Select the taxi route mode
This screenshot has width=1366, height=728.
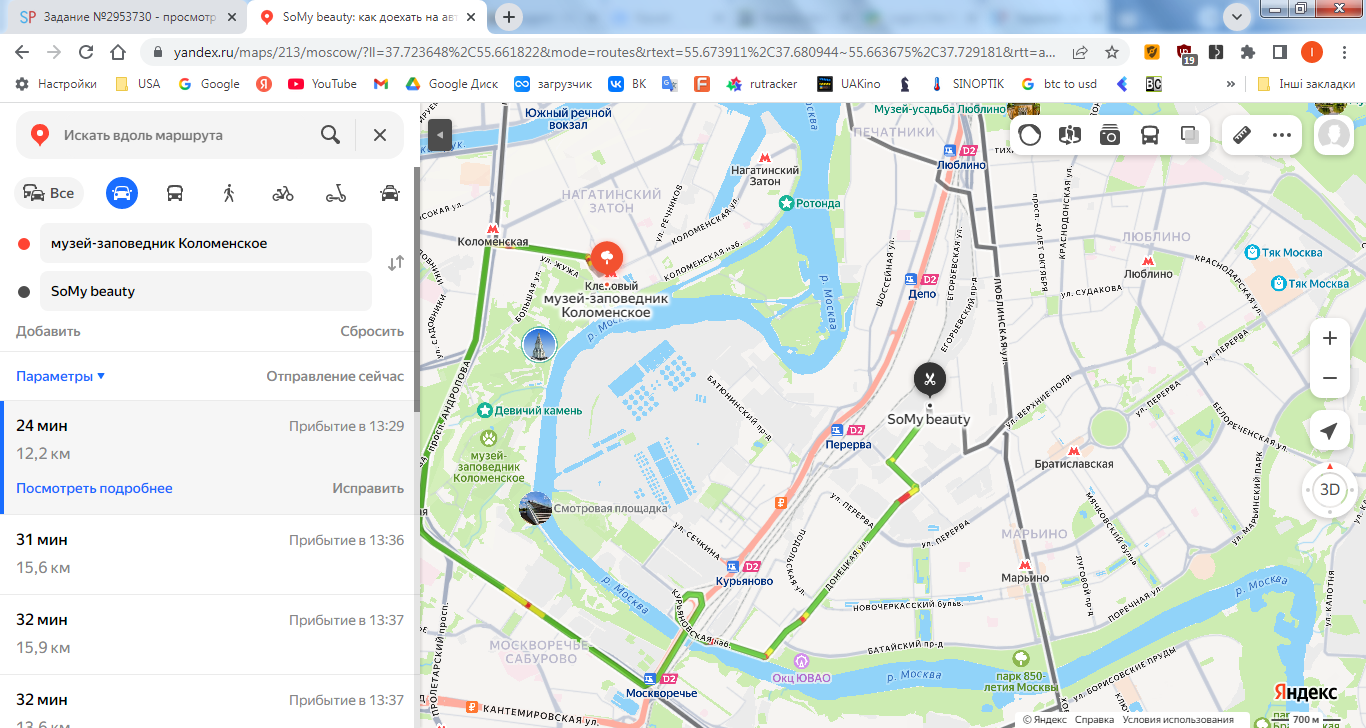390,193
